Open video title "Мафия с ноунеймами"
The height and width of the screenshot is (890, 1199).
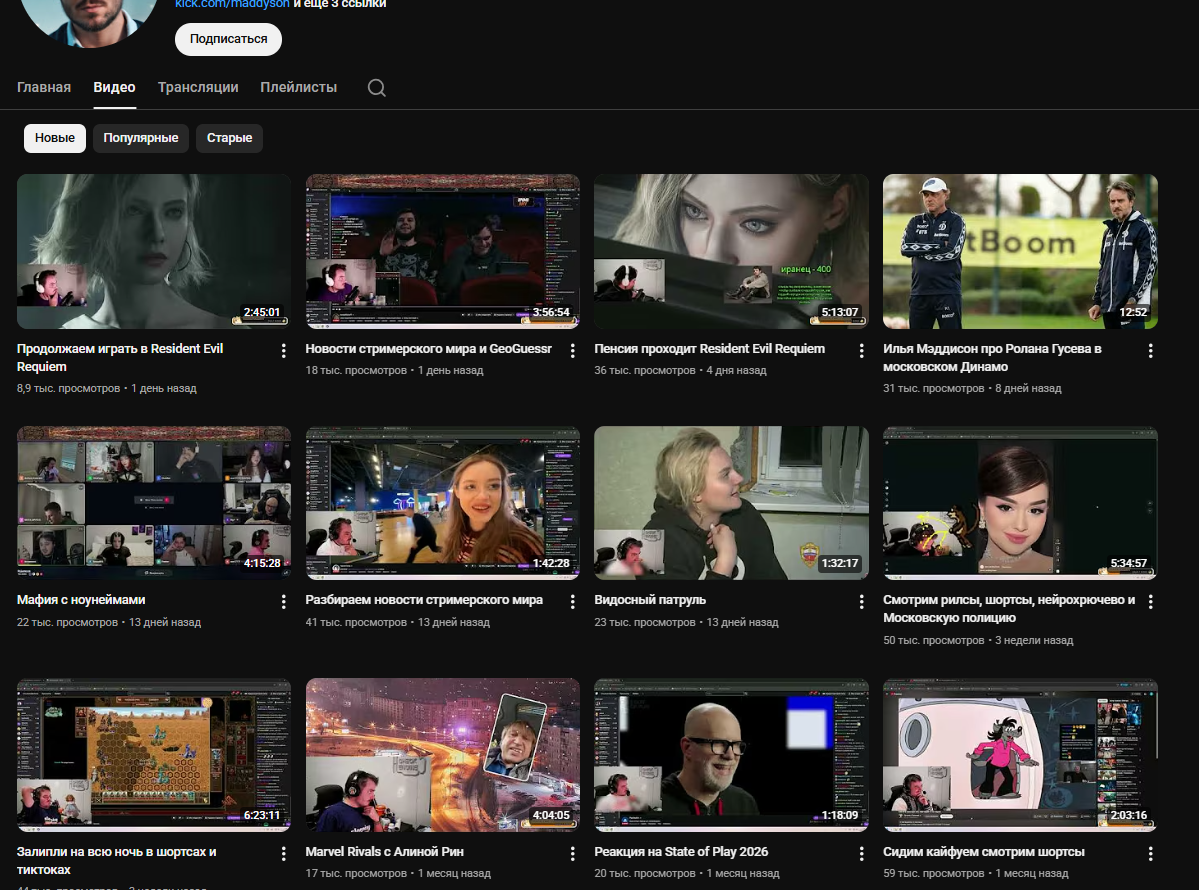[81, 599]
